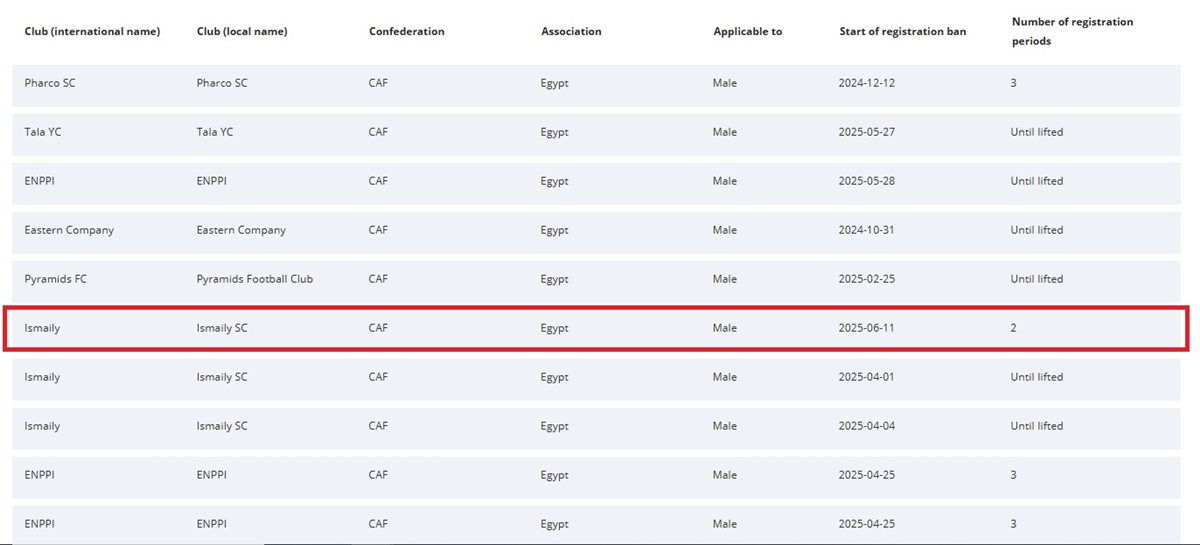Screen dimensions: 1200x545
Task: Select the 2024-12-12 ban date for Pharco SC
Action: (x=866, y=83)
